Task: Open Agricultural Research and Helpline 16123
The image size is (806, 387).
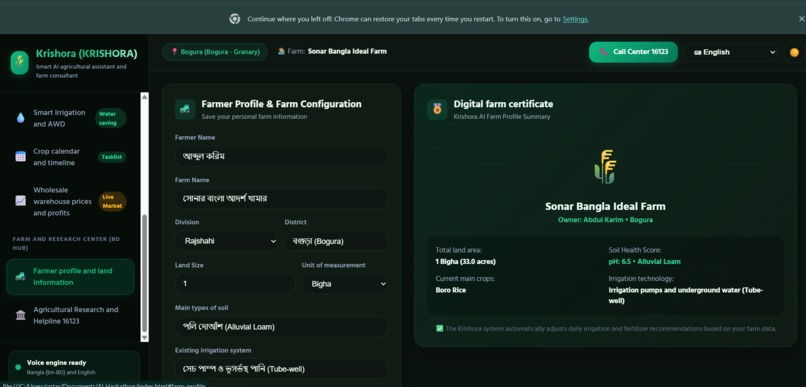Action: pyautogui.click(x=70, y=315)
